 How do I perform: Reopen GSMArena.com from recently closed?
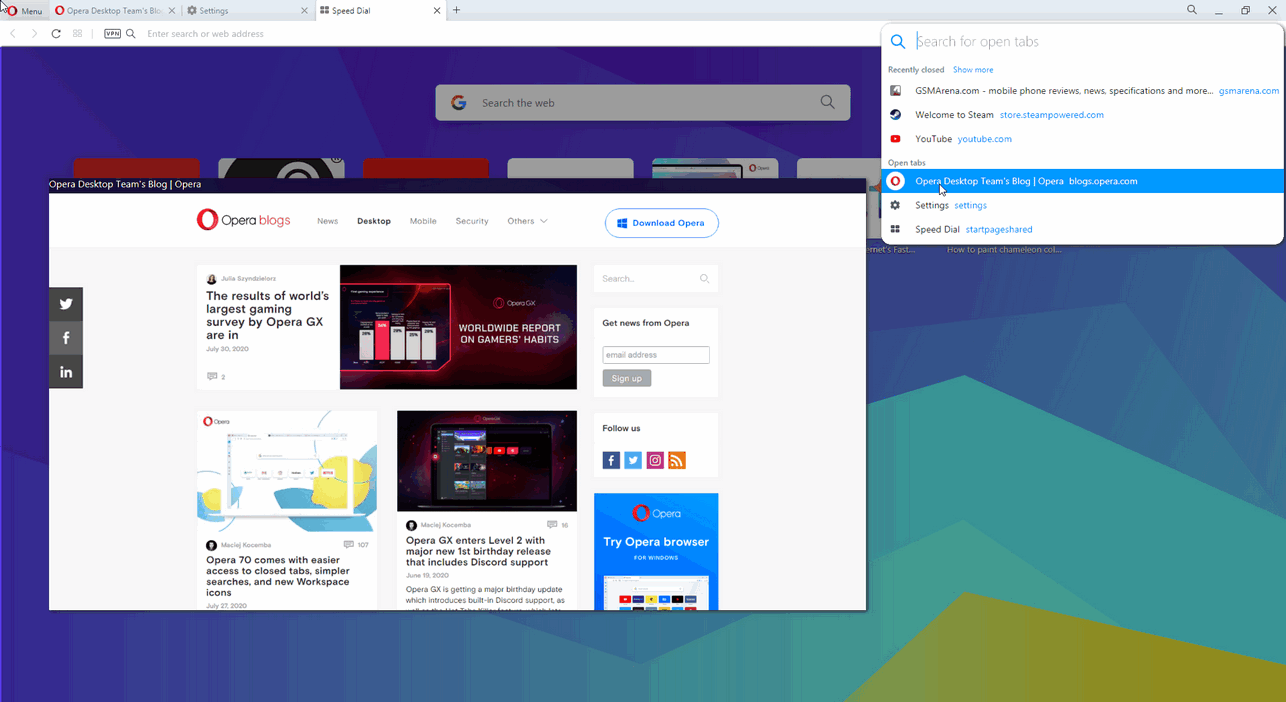coord(1083,91)
